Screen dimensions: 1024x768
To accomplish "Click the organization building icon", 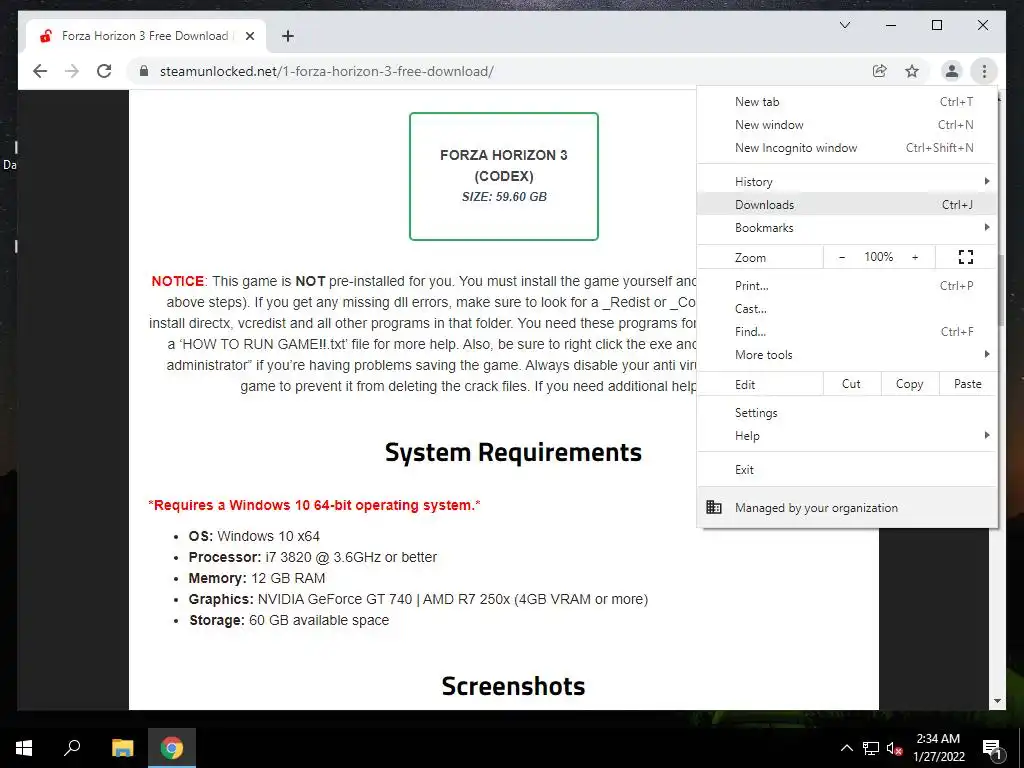I will [x=714, y=507].
